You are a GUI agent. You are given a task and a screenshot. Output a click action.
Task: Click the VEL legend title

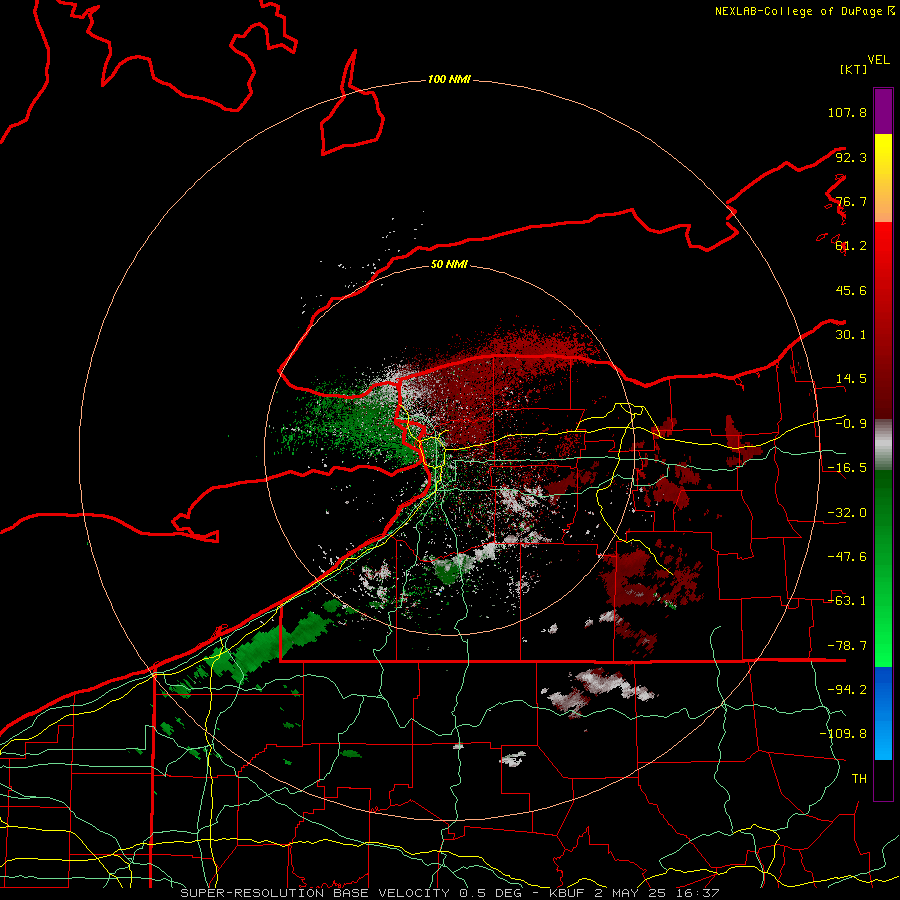(878, 60)
